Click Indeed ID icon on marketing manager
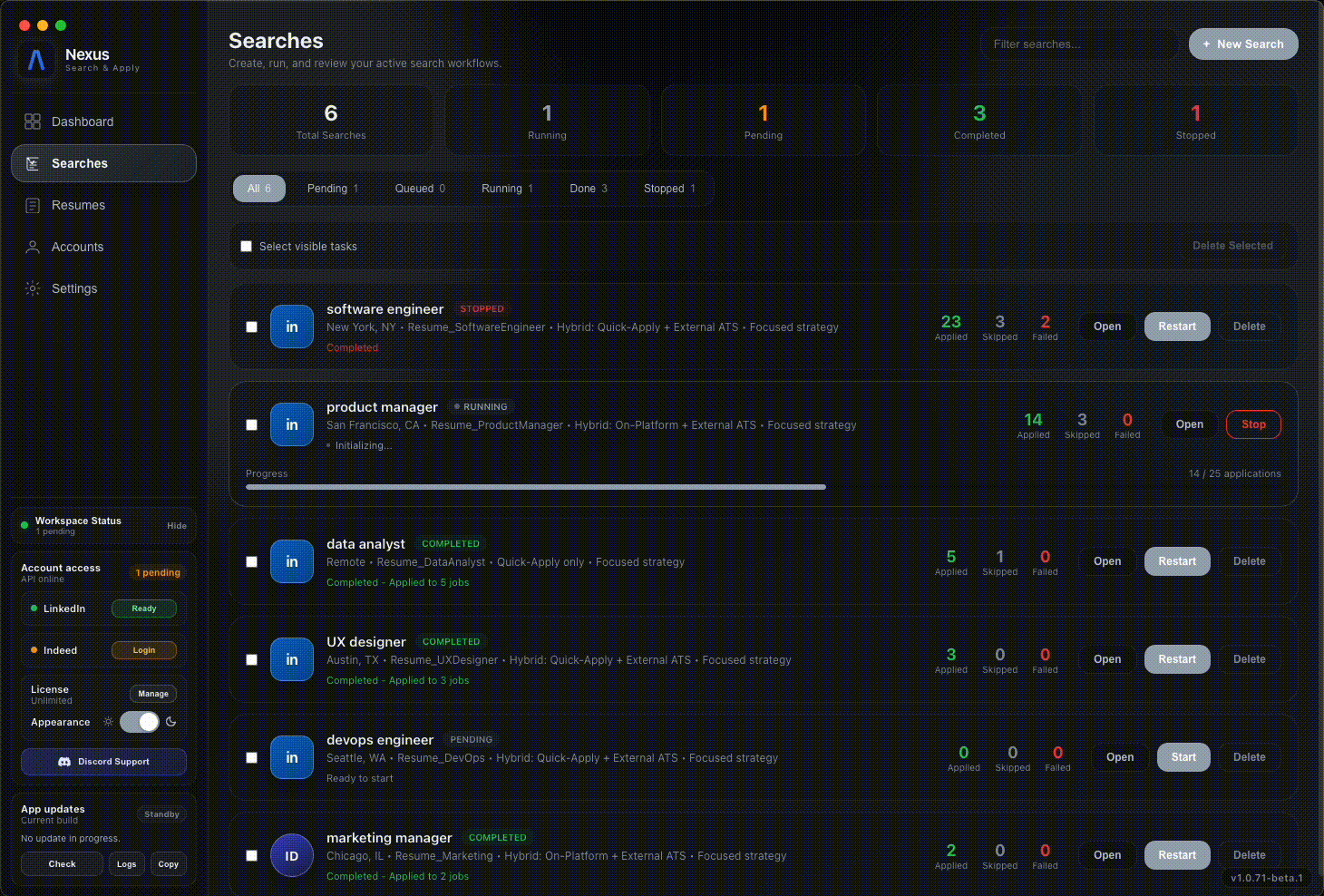Screen dimensions: 1324x896 coord(292,856)
